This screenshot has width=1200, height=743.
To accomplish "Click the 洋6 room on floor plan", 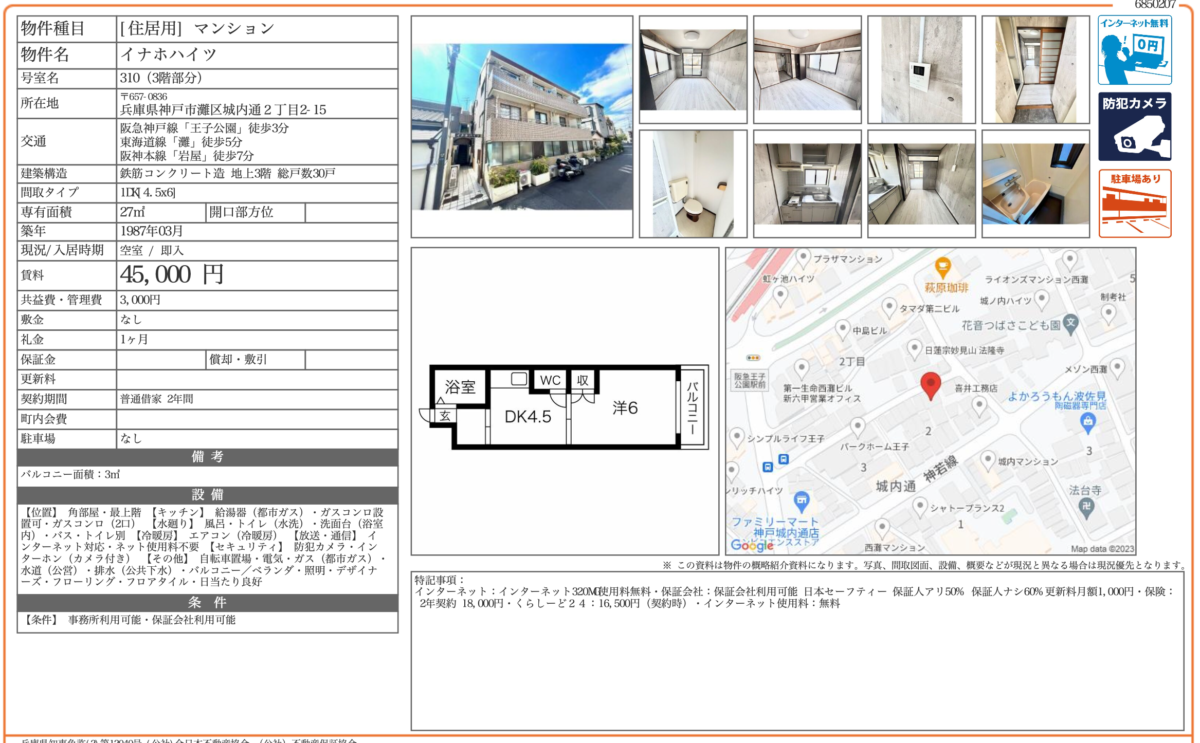I will (x=625, y=408).
